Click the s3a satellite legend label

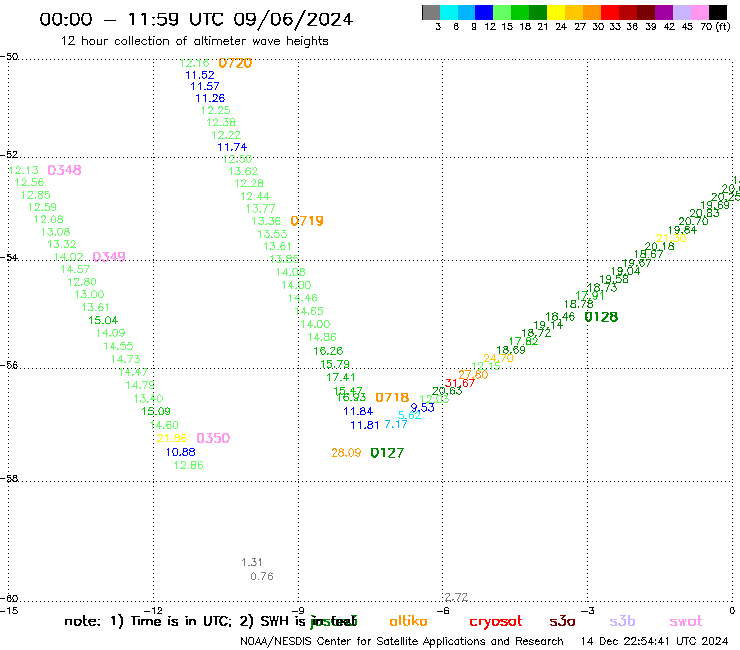click(562, 621)
